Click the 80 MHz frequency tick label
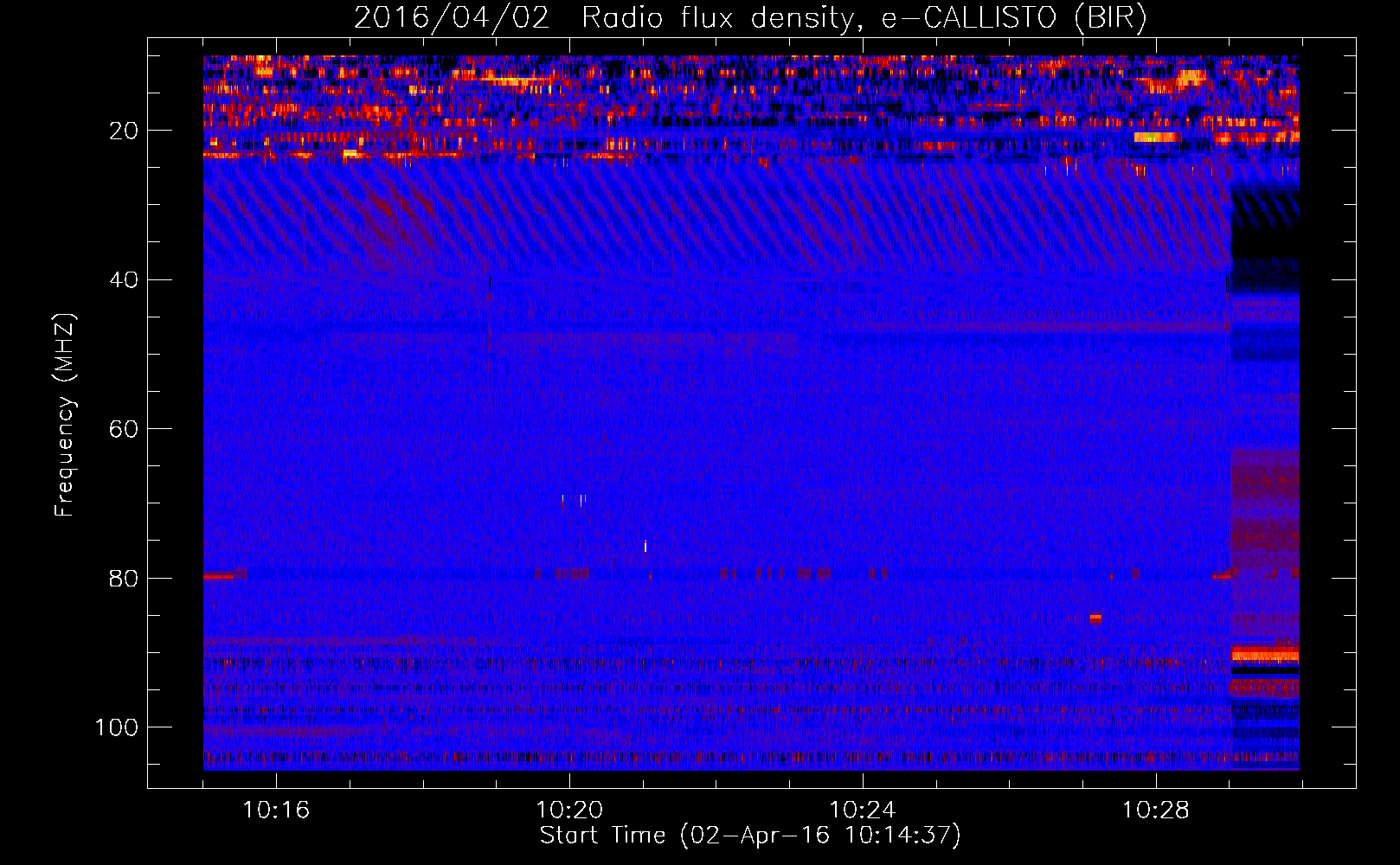 pyautogui.click(x=125, y=578)
